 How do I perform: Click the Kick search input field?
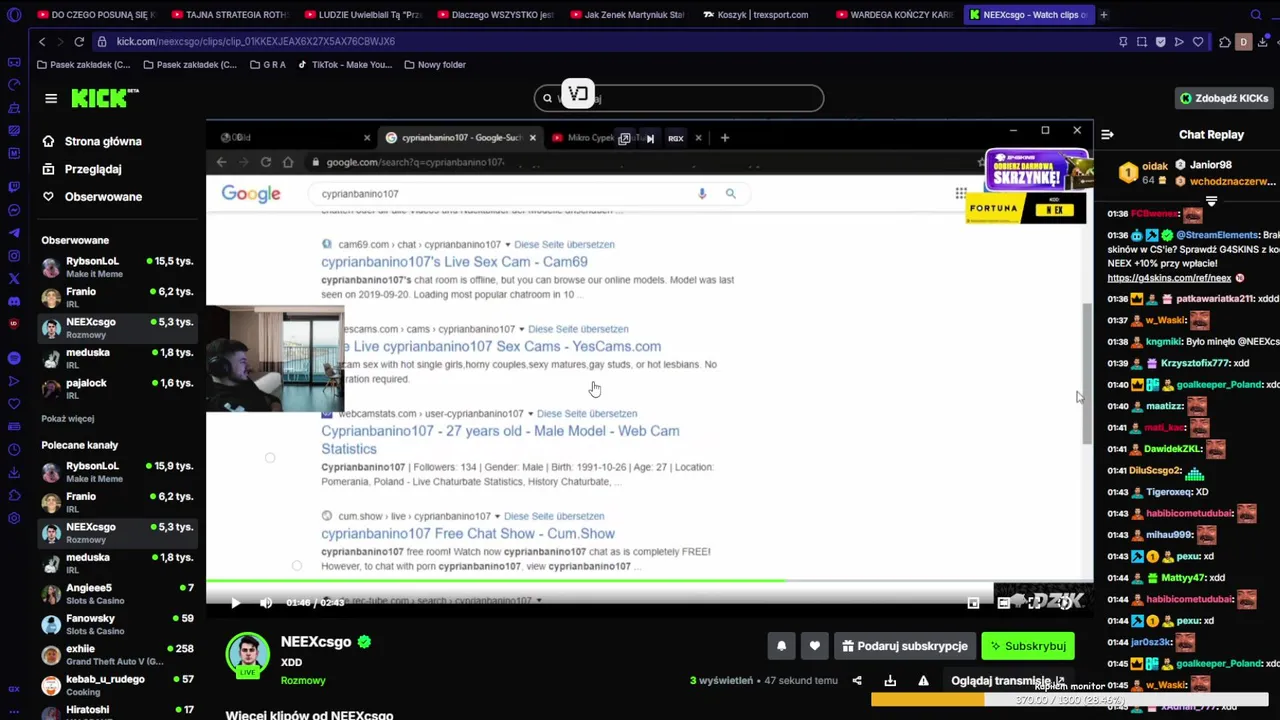(x=680, y=98)
